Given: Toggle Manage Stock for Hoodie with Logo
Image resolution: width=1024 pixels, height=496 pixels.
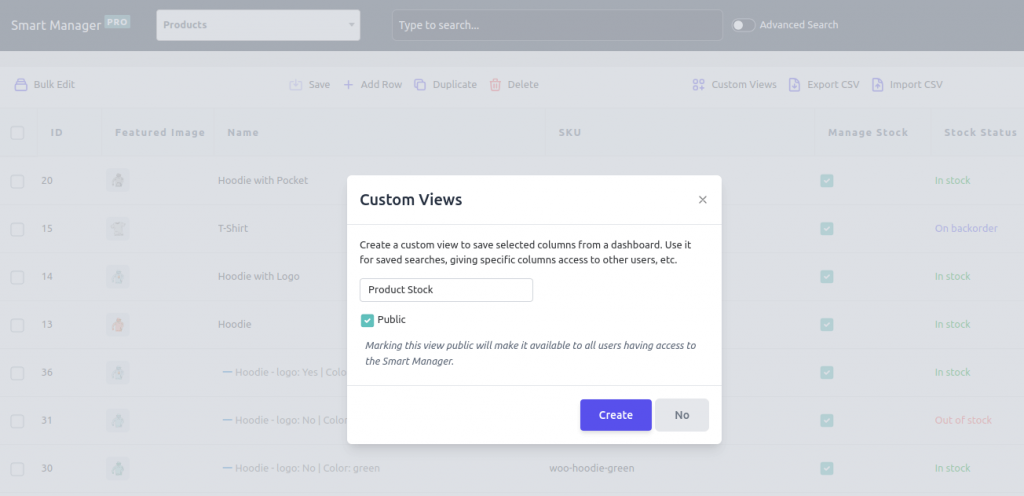Looking at the screenshot, I should (827, 277).
